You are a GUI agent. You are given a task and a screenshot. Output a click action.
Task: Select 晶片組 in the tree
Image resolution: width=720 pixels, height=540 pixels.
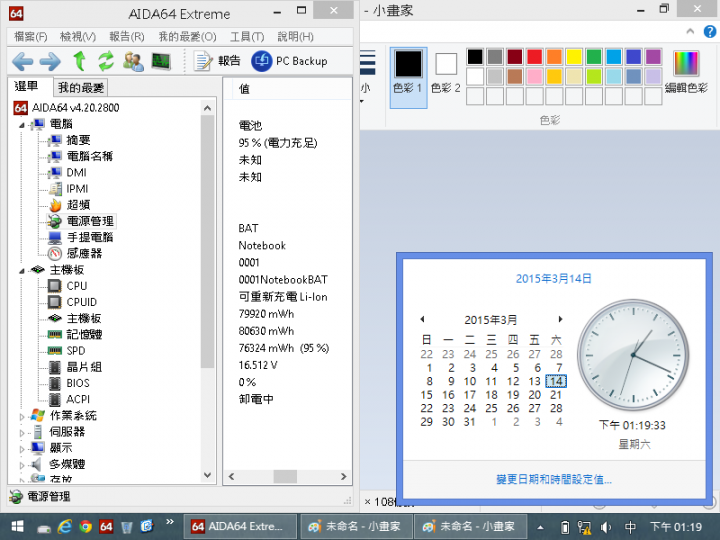(84, 367)
